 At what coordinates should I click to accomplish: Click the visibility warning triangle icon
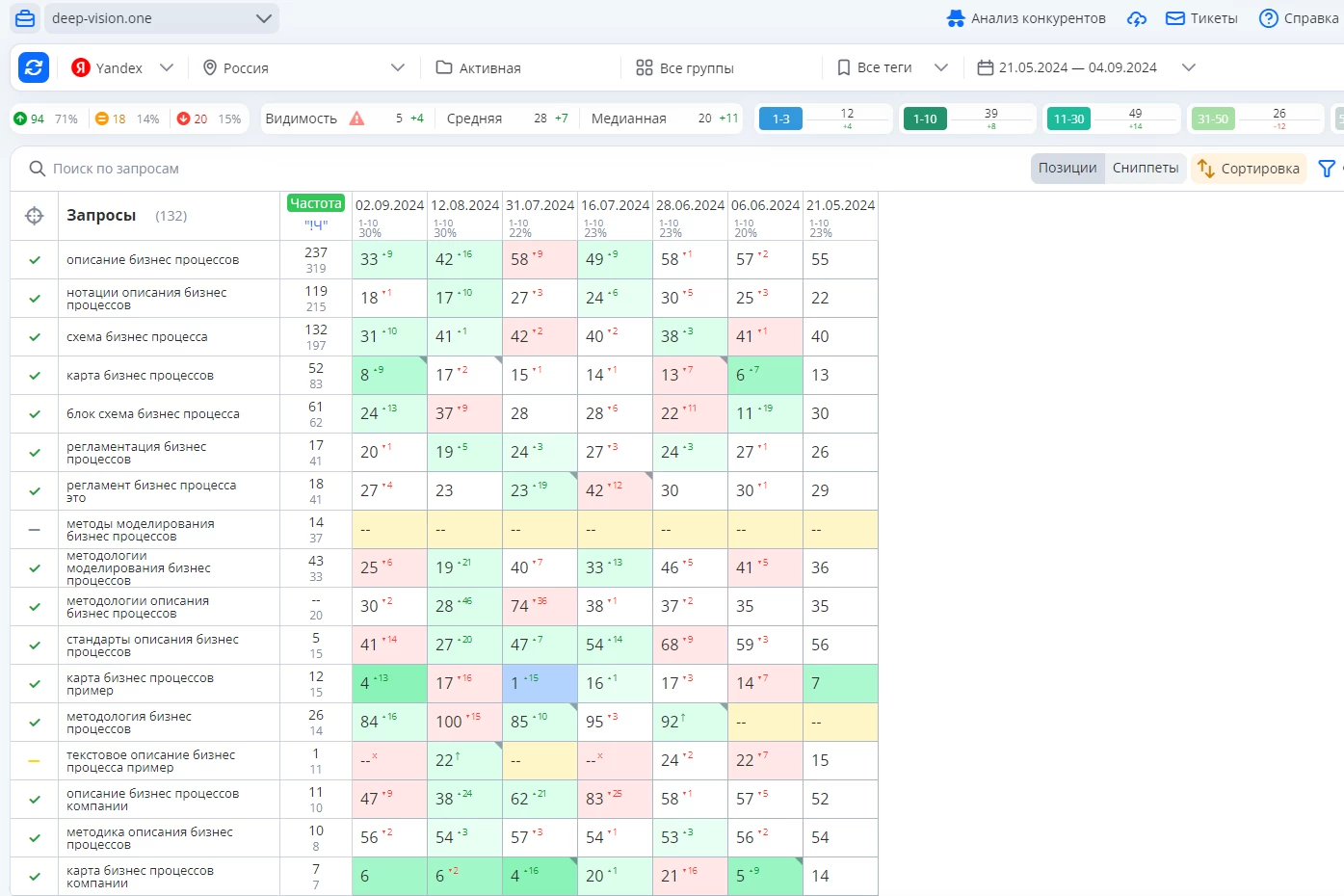tap(356, 119)
